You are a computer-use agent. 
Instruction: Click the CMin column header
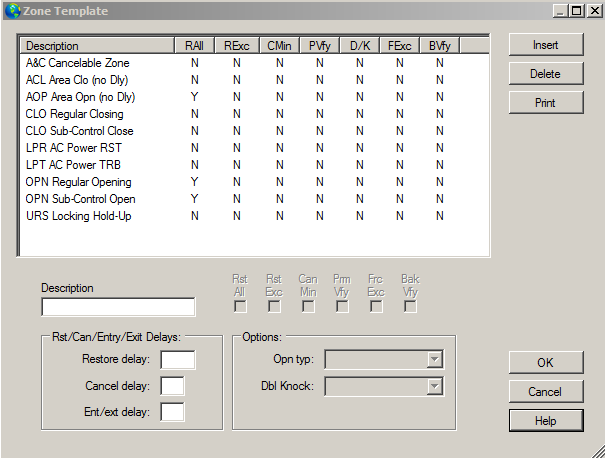279,46
